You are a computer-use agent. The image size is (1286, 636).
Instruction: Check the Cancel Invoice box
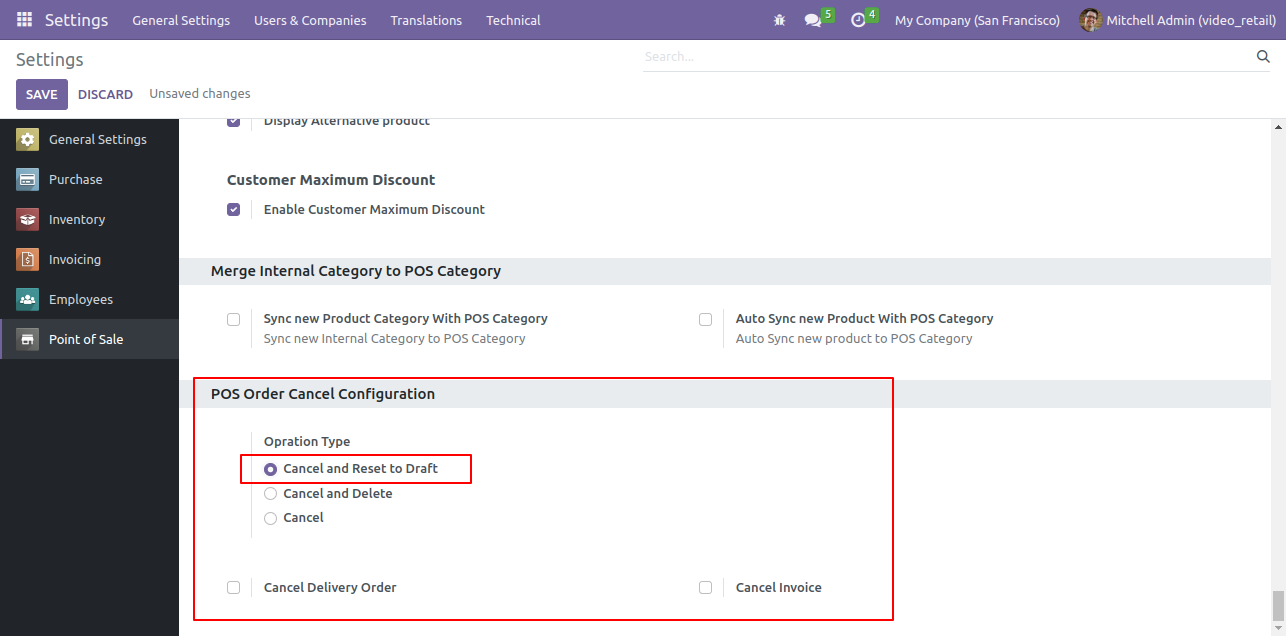click(706, 588)
